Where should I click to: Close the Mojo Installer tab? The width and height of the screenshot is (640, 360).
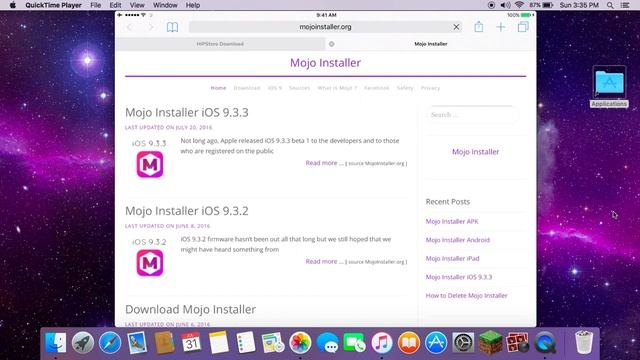331,44
